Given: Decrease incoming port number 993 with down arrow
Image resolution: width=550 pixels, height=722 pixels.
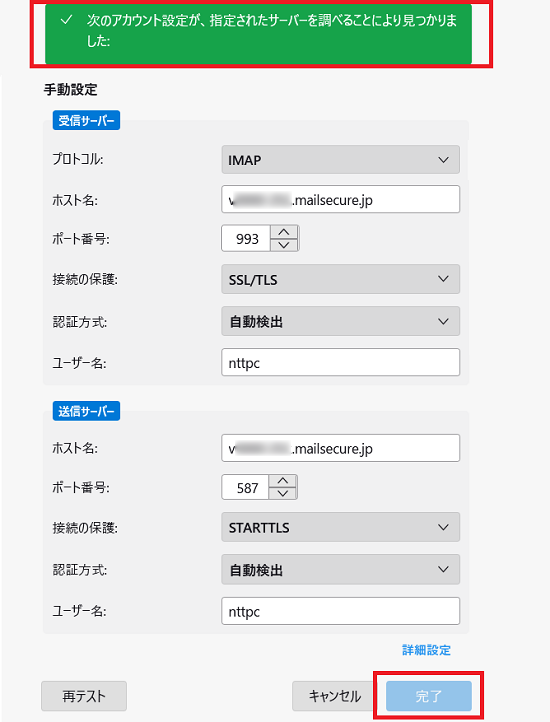Looking at the screenshot, I should [x=284, y=245].
